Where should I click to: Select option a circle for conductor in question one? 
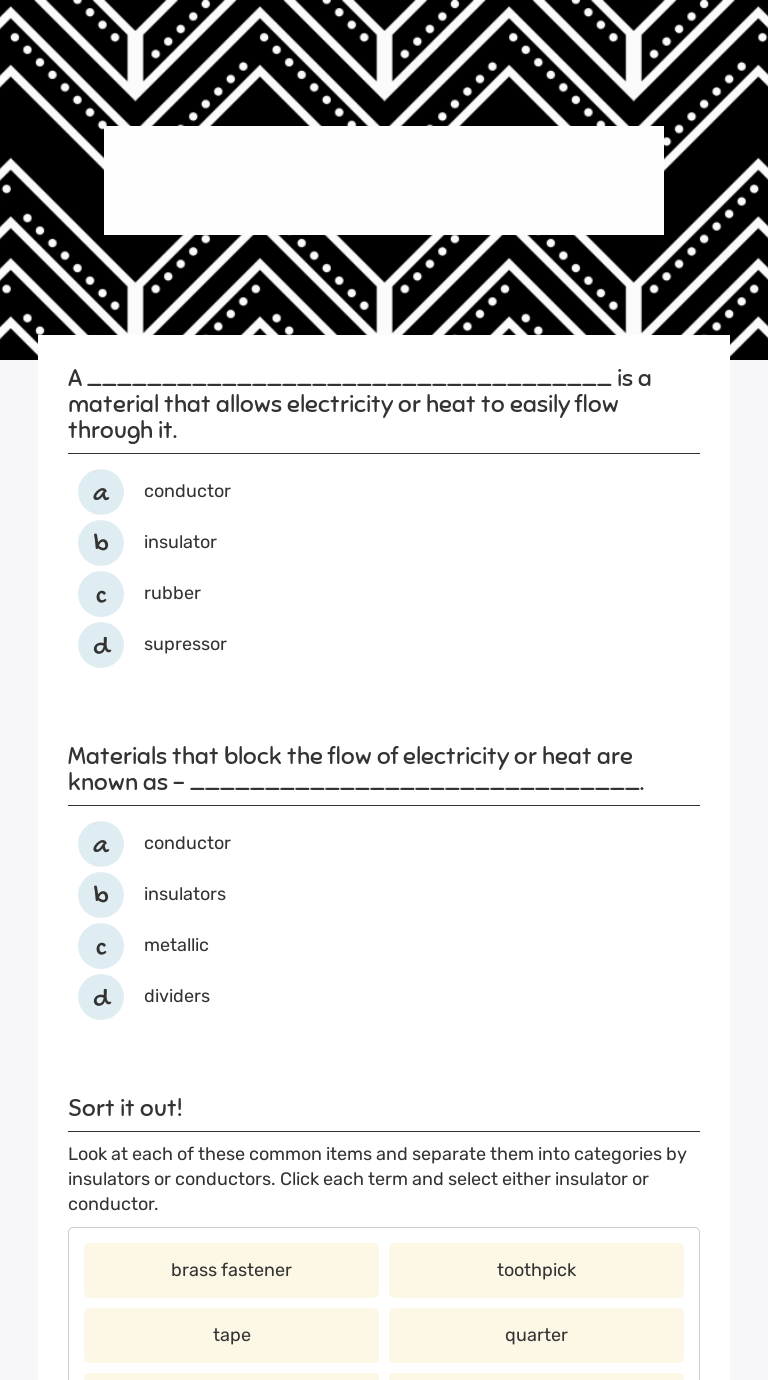click(101, 492)
